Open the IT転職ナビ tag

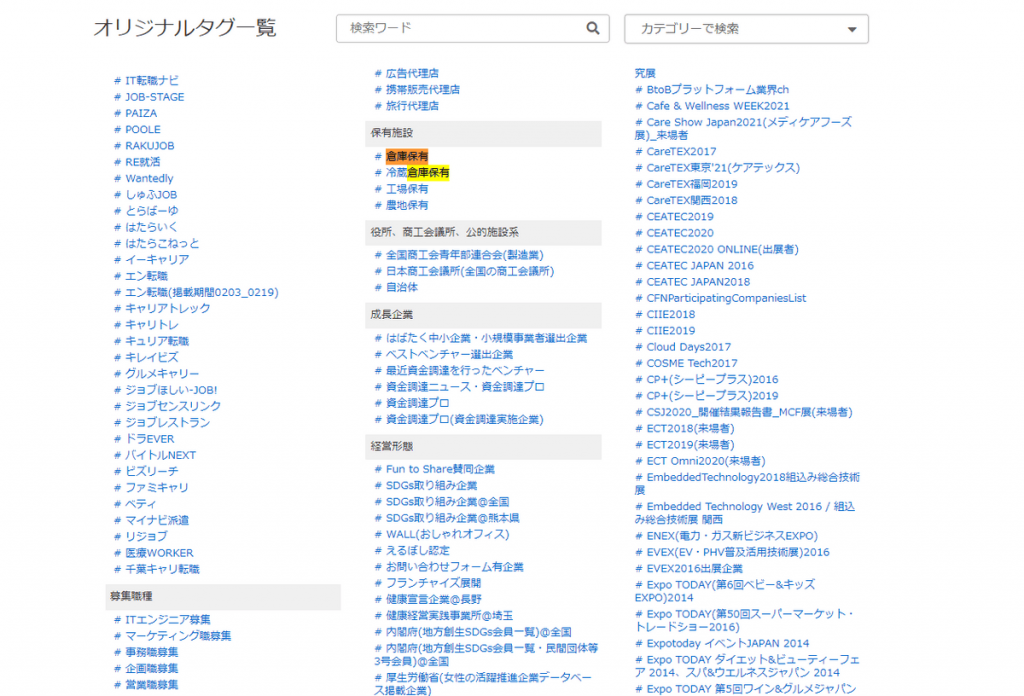pyautogui.click(x=152, y=80)
